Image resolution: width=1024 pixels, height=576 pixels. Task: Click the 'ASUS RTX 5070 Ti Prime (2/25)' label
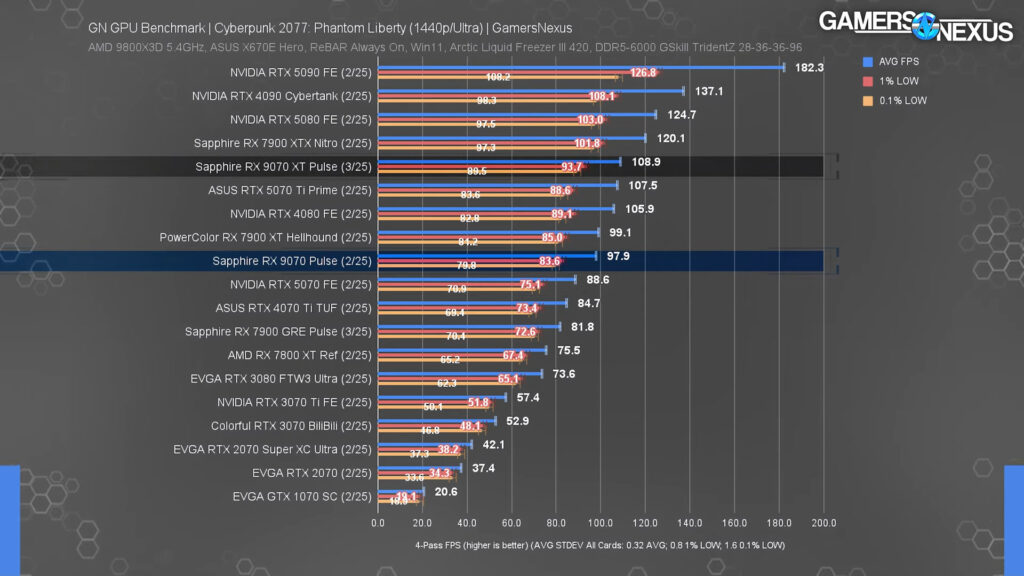290,190
